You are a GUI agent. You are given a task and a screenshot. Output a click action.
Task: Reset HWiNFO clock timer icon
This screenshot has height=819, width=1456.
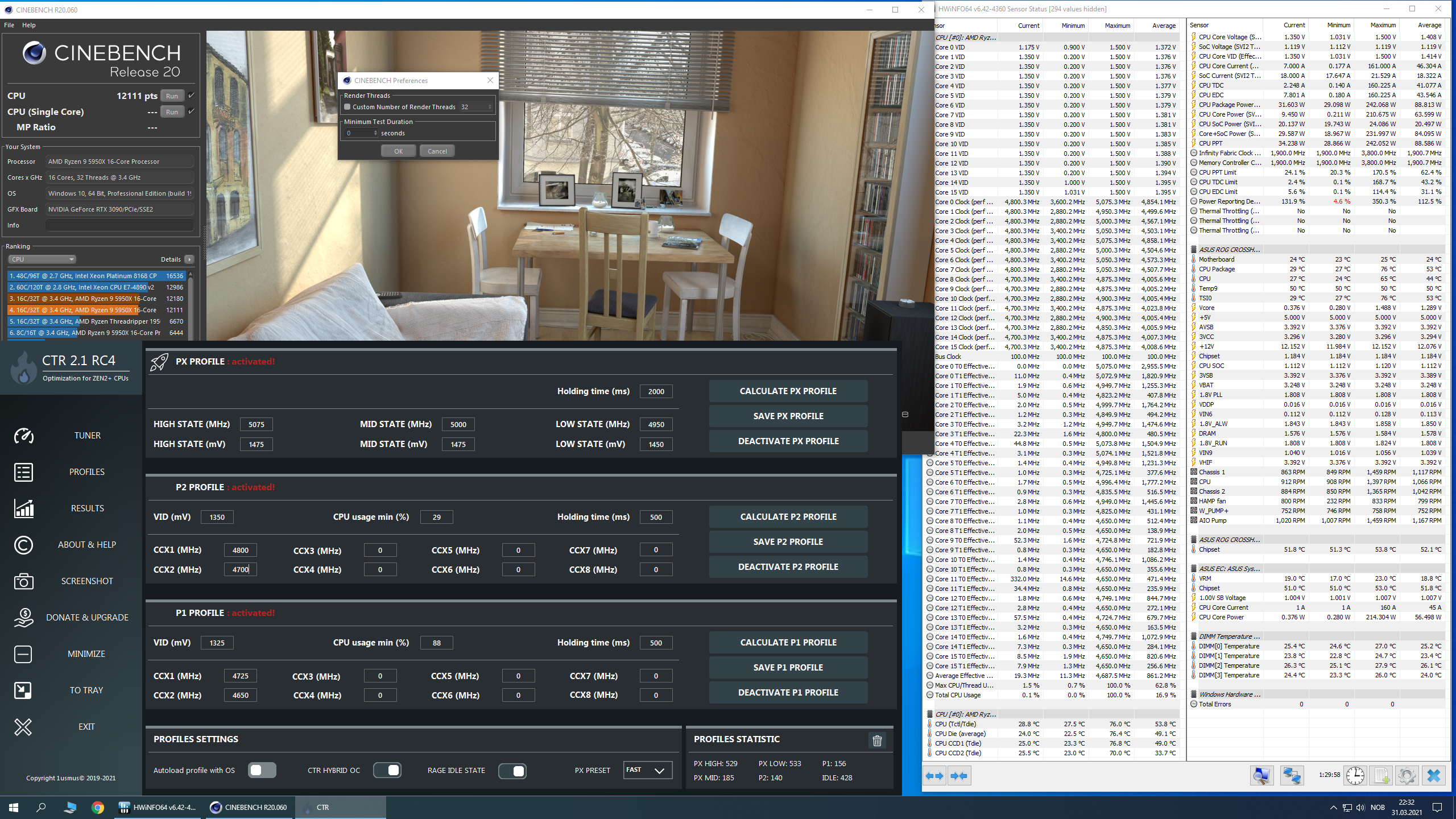click(1355, 776)
